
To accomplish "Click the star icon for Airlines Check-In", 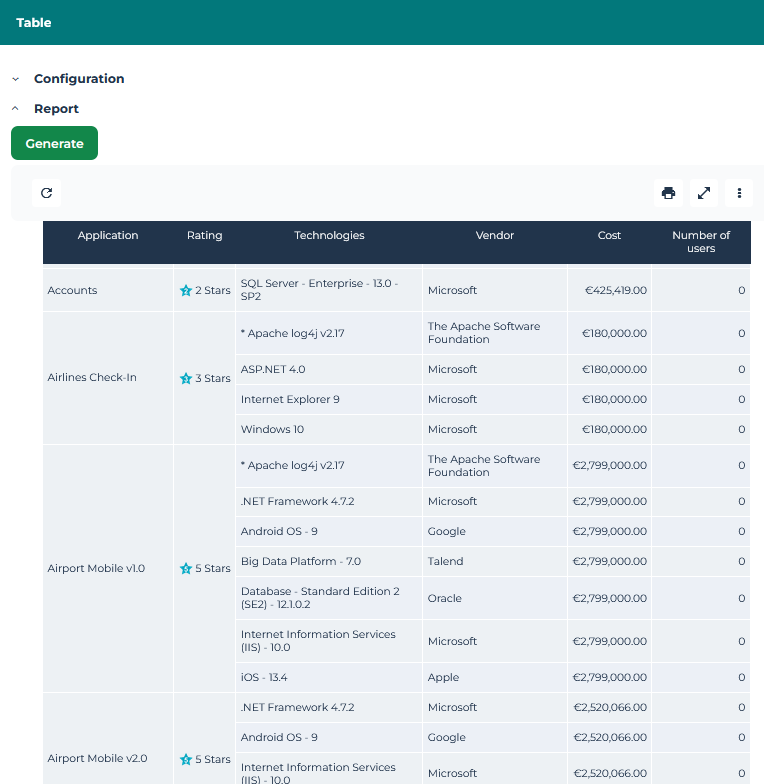I will coord(185,379).
